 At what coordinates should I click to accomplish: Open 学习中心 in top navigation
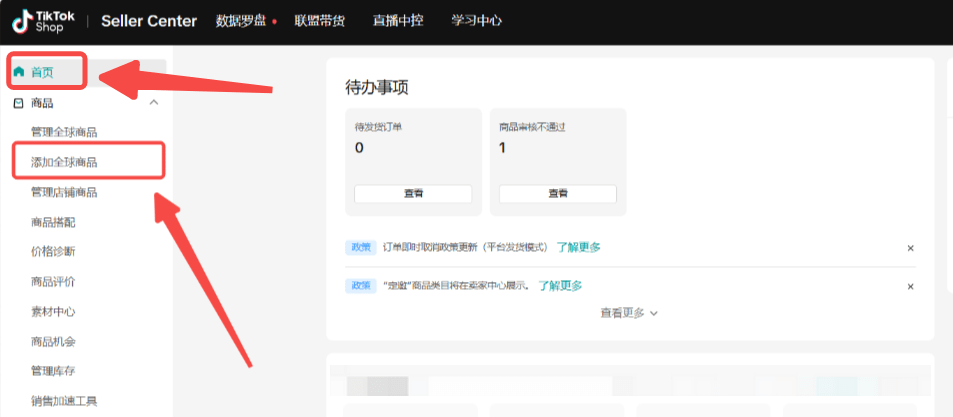click(x=476, y=21)
